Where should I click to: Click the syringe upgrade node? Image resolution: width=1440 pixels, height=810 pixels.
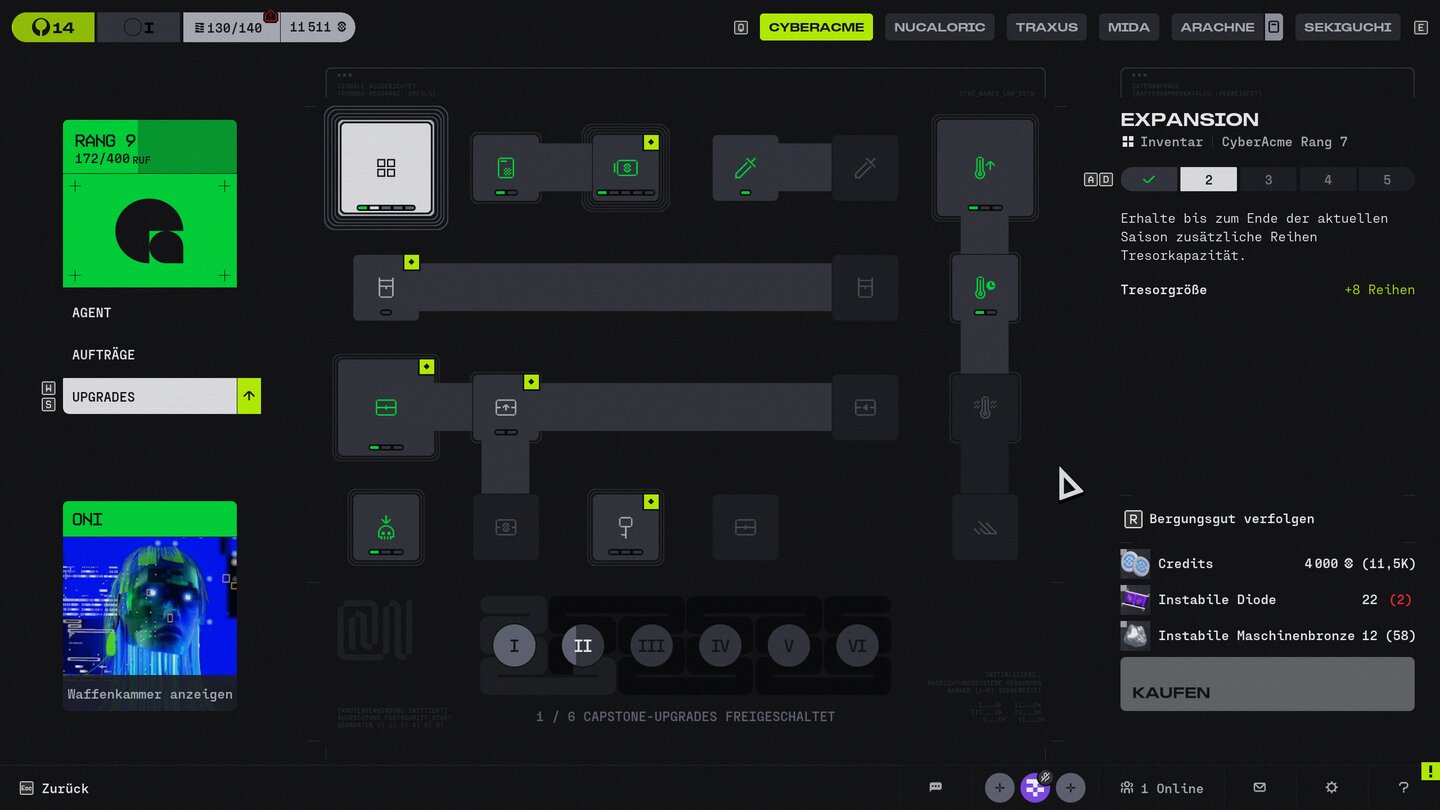coord(745,168)
